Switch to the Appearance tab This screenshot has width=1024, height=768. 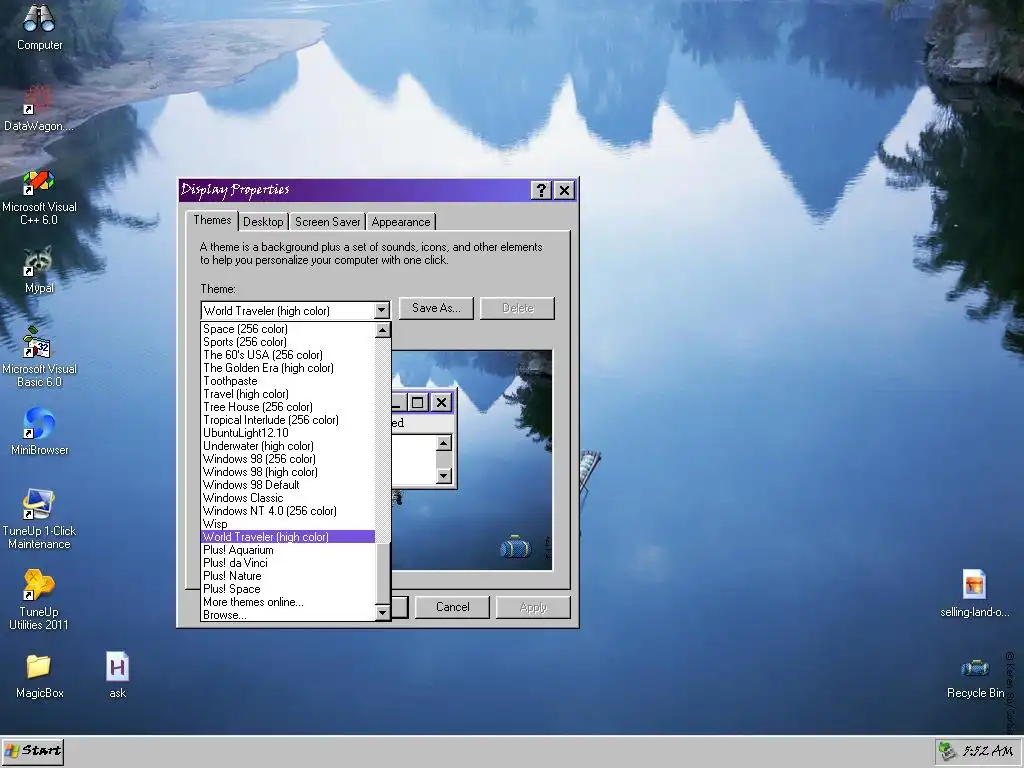(401, 222)
